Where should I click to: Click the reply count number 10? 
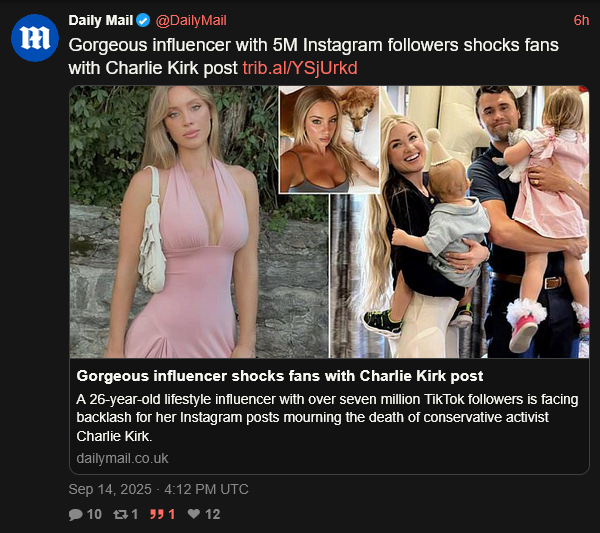coord(94,514)
